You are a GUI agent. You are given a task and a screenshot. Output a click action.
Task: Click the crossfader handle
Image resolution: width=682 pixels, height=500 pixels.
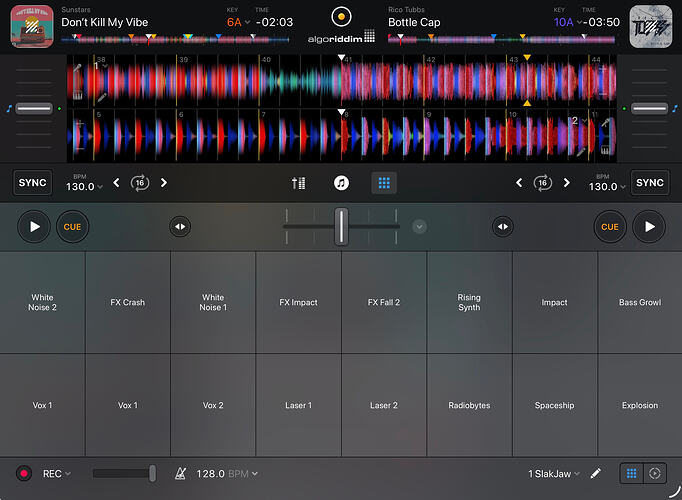[x=341, y=227]
